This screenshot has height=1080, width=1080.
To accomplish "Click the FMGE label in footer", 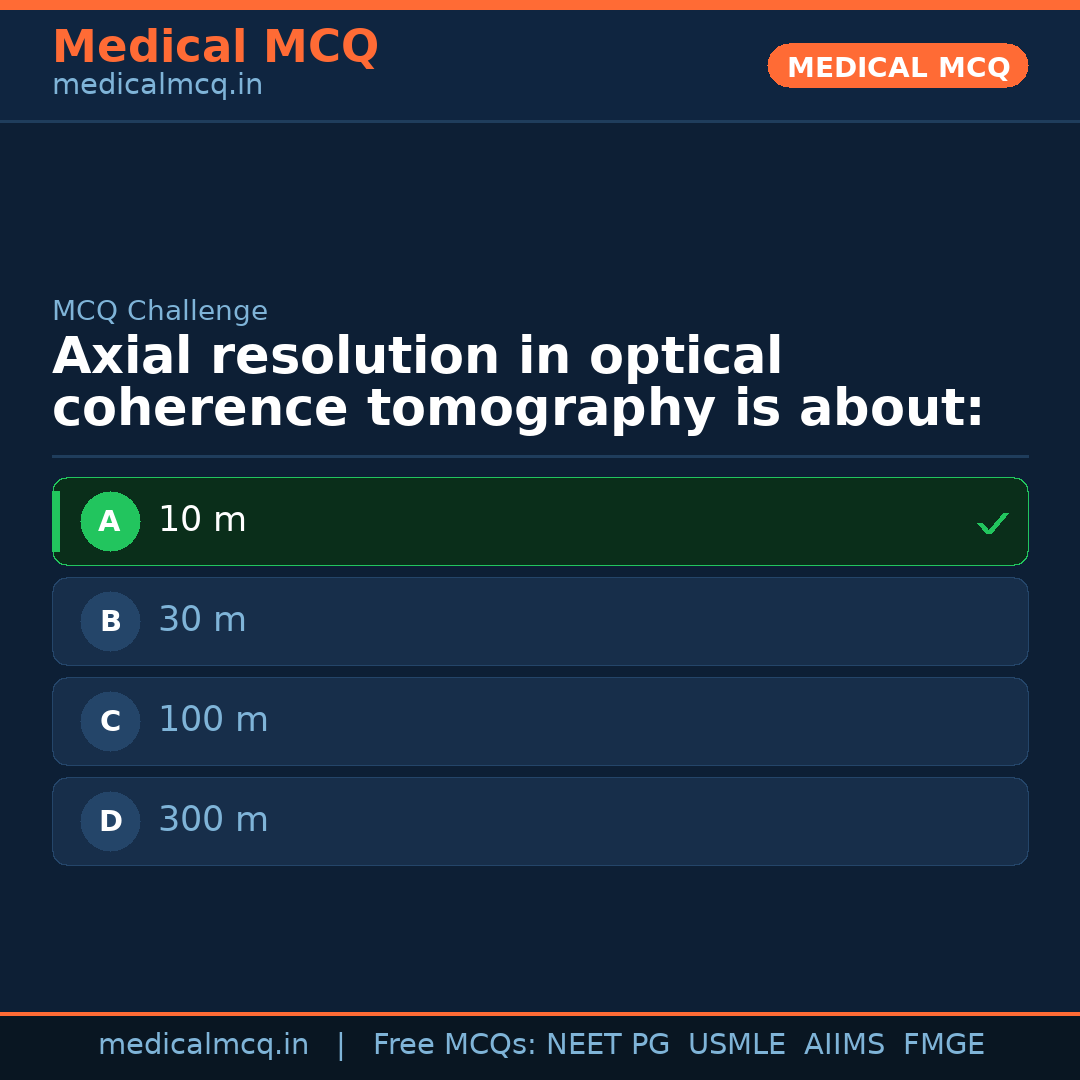I will coord(943,1045).
